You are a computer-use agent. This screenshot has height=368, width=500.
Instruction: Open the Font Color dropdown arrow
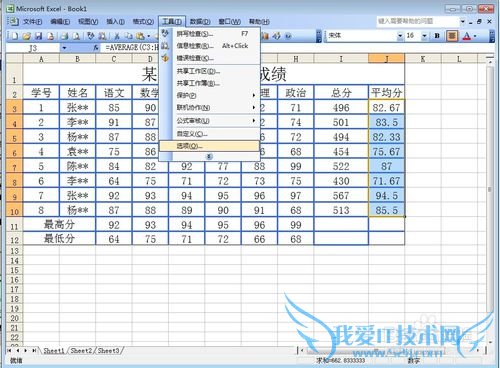(x=475, y=36)
